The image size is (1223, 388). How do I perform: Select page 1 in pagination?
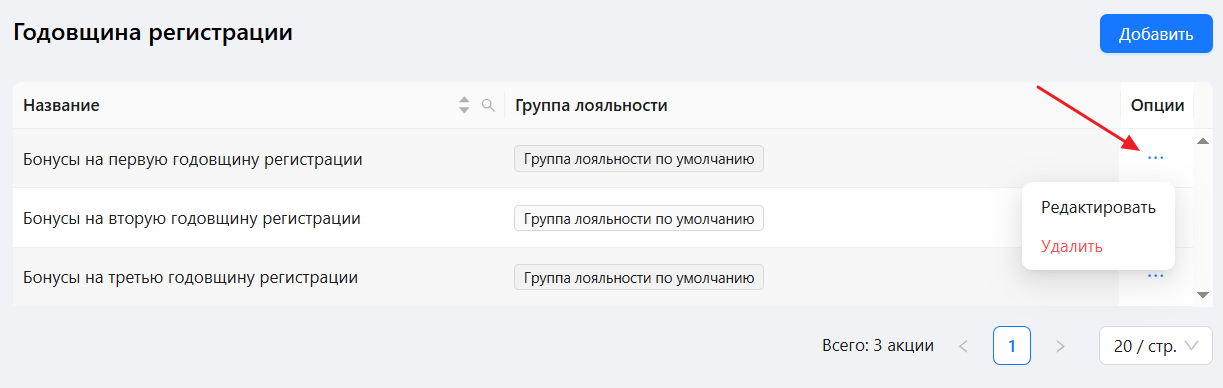click(1012, 346)
